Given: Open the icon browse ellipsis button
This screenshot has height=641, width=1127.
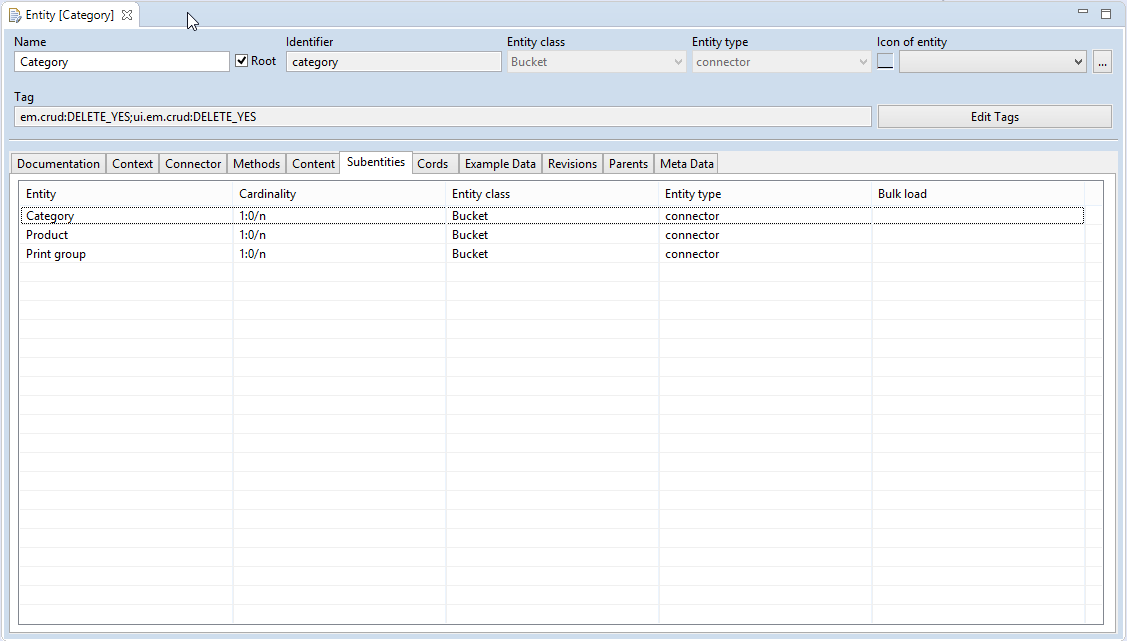Looking at the screenshot, I should click(x=1102, y=62).
